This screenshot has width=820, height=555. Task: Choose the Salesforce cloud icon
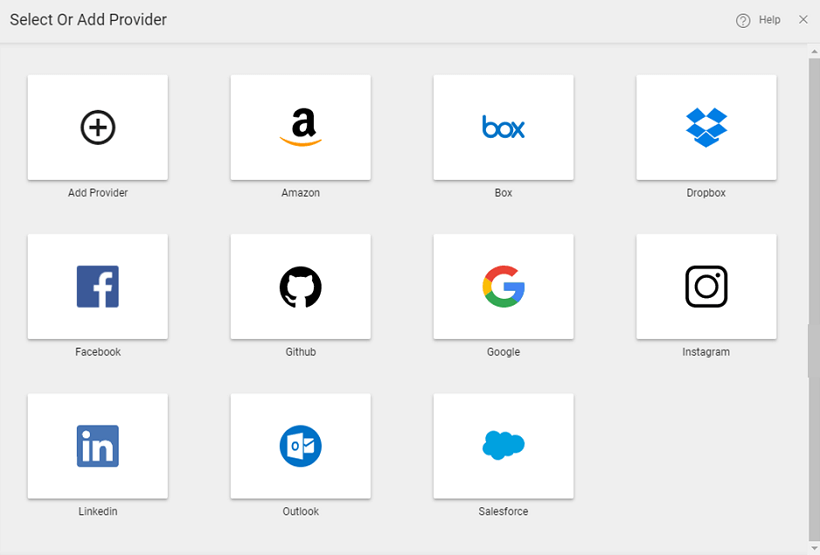pyautogui.click(x=503, y=445)
